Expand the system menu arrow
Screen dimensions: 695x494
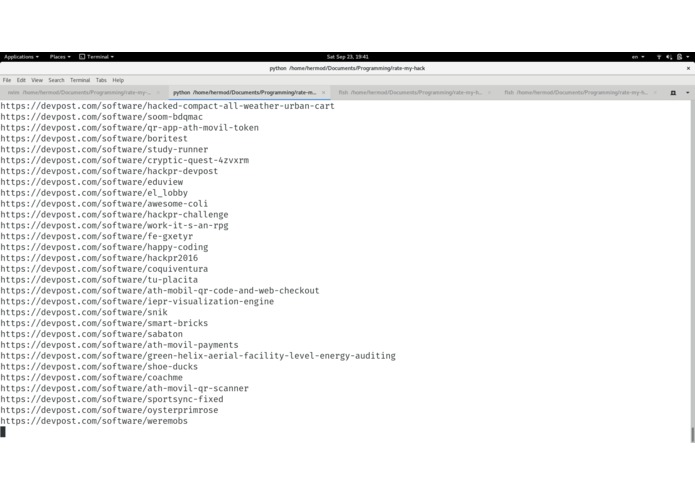[x=687, y=57]
